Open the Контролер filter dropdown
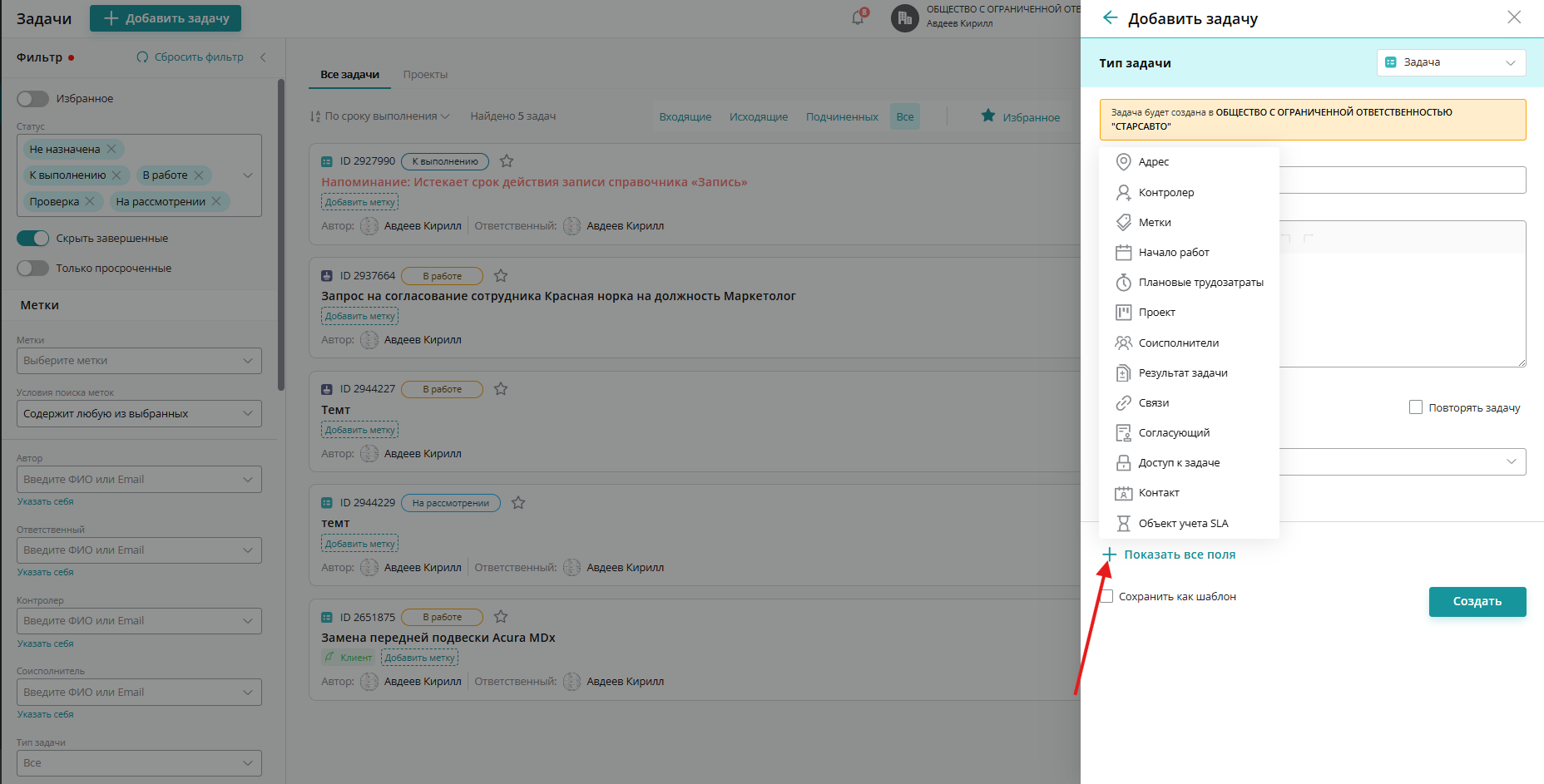Viewport: 1544px width, 784px height. (139, 621)
